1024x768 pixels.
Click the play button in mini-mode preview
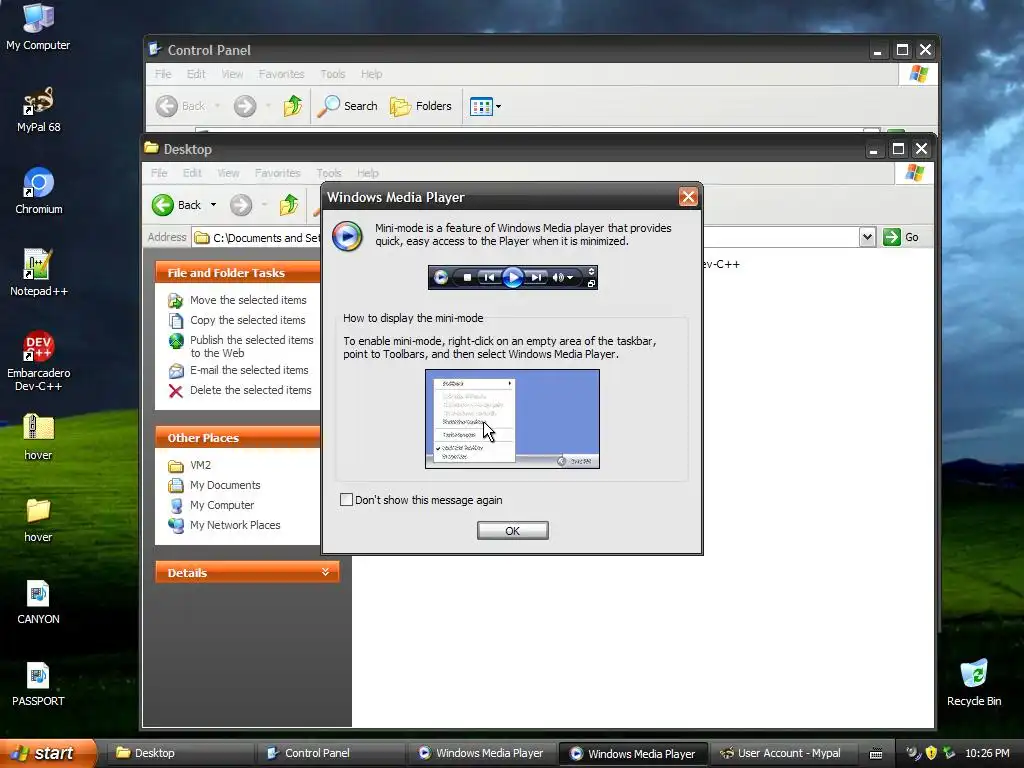513,278
